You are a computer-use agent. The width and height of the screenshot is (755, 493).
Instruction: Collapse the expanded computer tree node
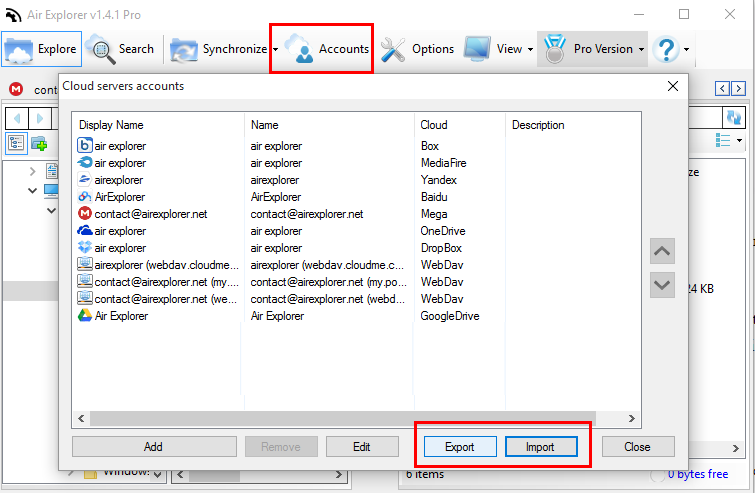tap(32, 191)
